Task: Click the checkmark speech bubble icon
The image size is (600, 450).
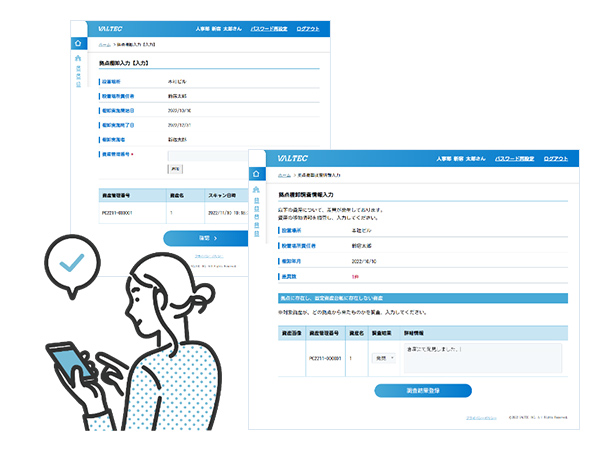Action: coord(71,263)
